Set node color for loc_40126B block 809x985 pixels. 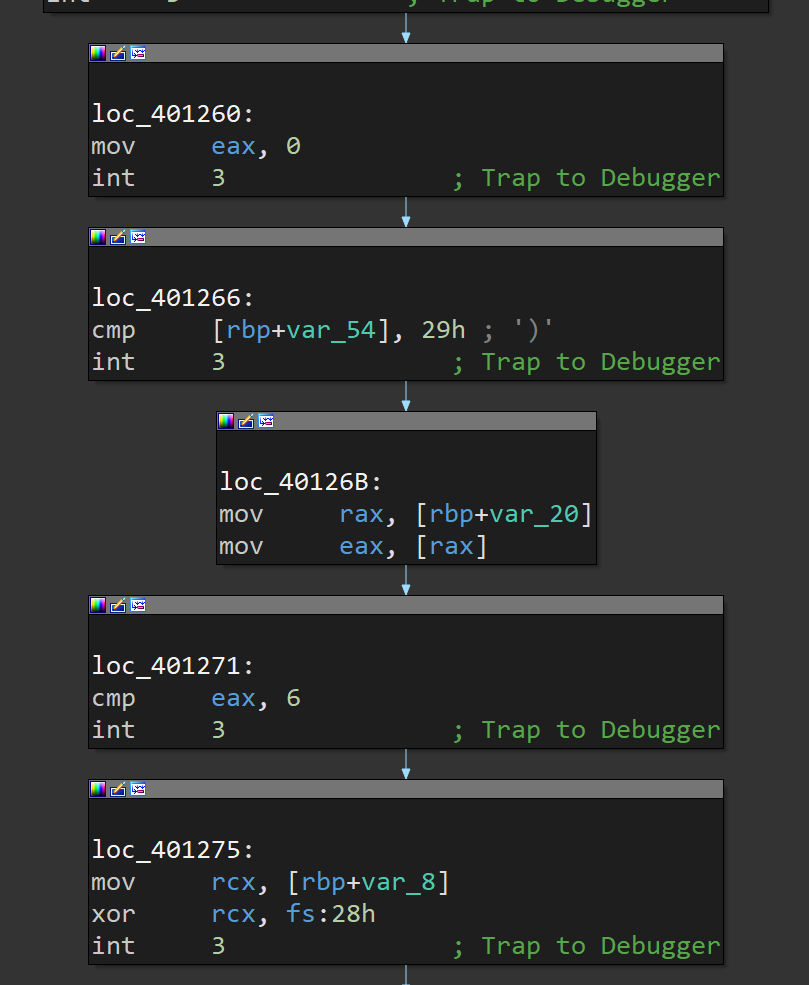tap(226, 421)
